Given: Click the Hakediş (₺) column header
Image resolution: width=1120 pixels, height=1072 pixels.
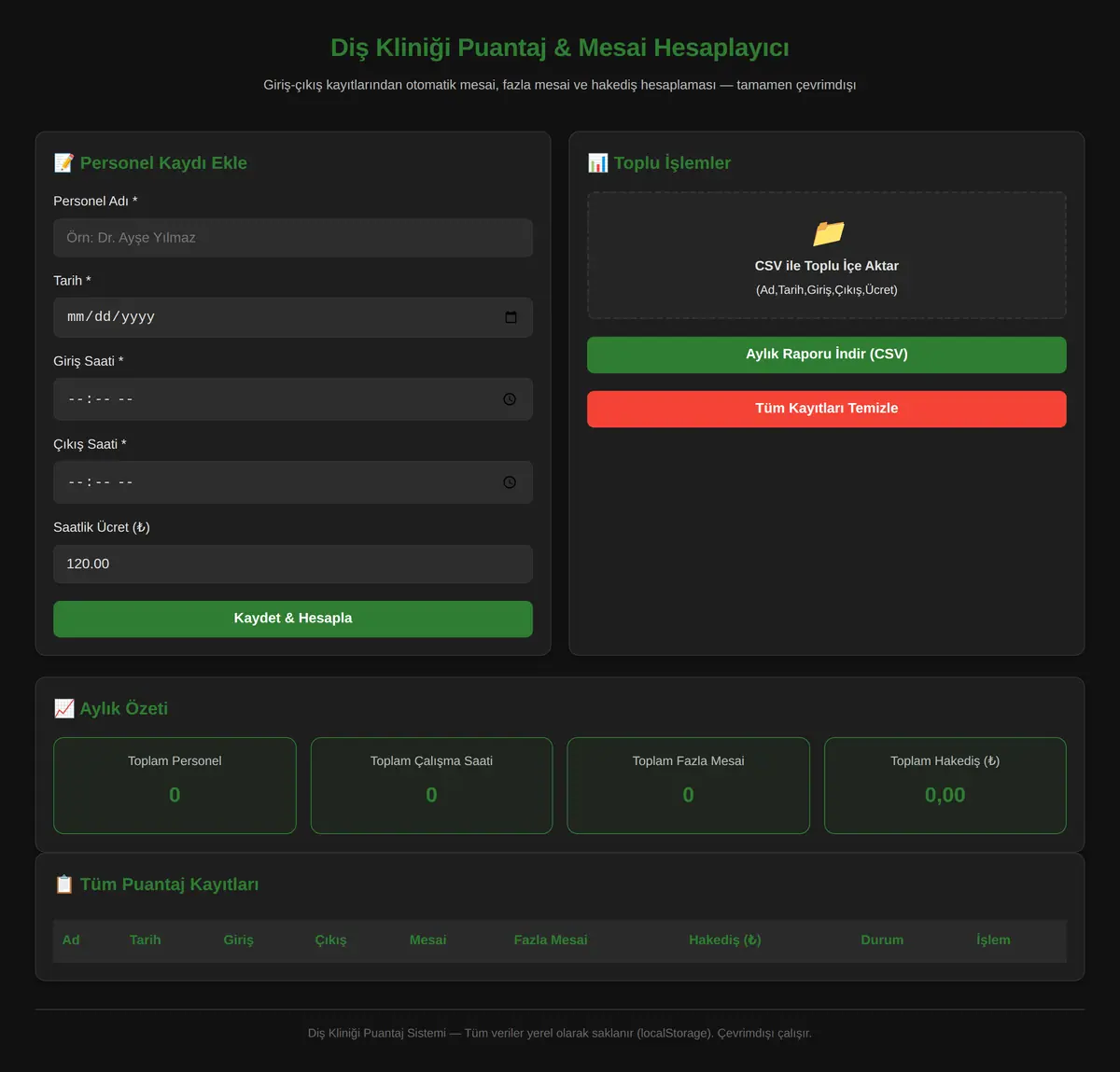Looking at the screenshot, I should [725, 940].
